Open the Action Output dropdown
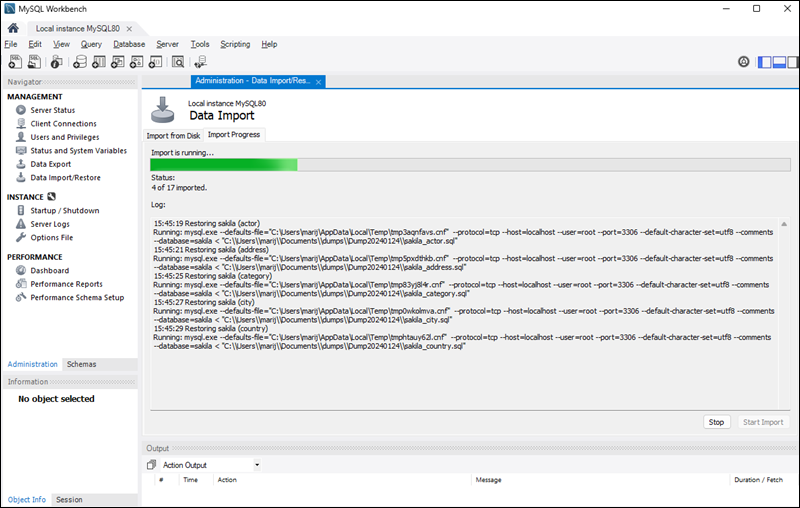This screenshot has width=800, height=508. pos(257,465)
